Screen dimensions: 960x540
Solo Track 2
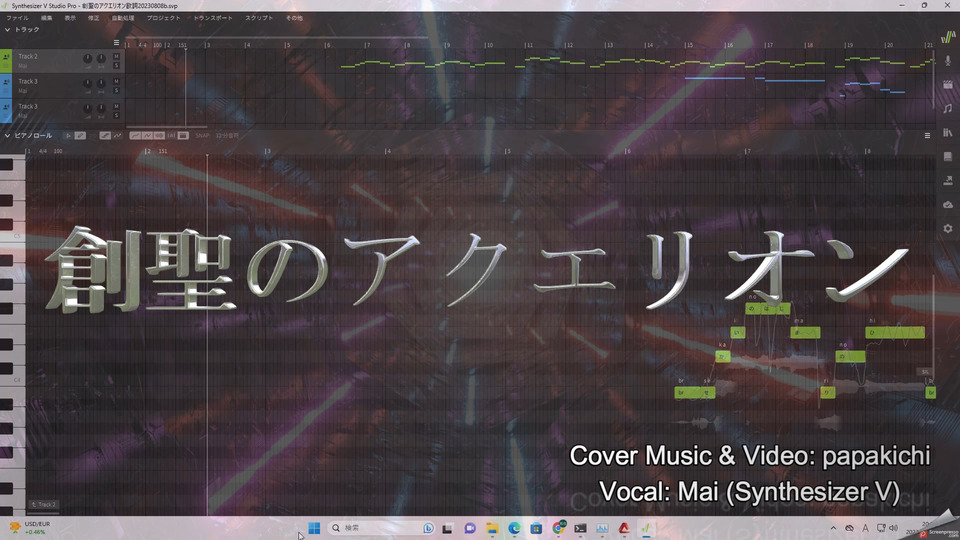click(x=116, y=65)
